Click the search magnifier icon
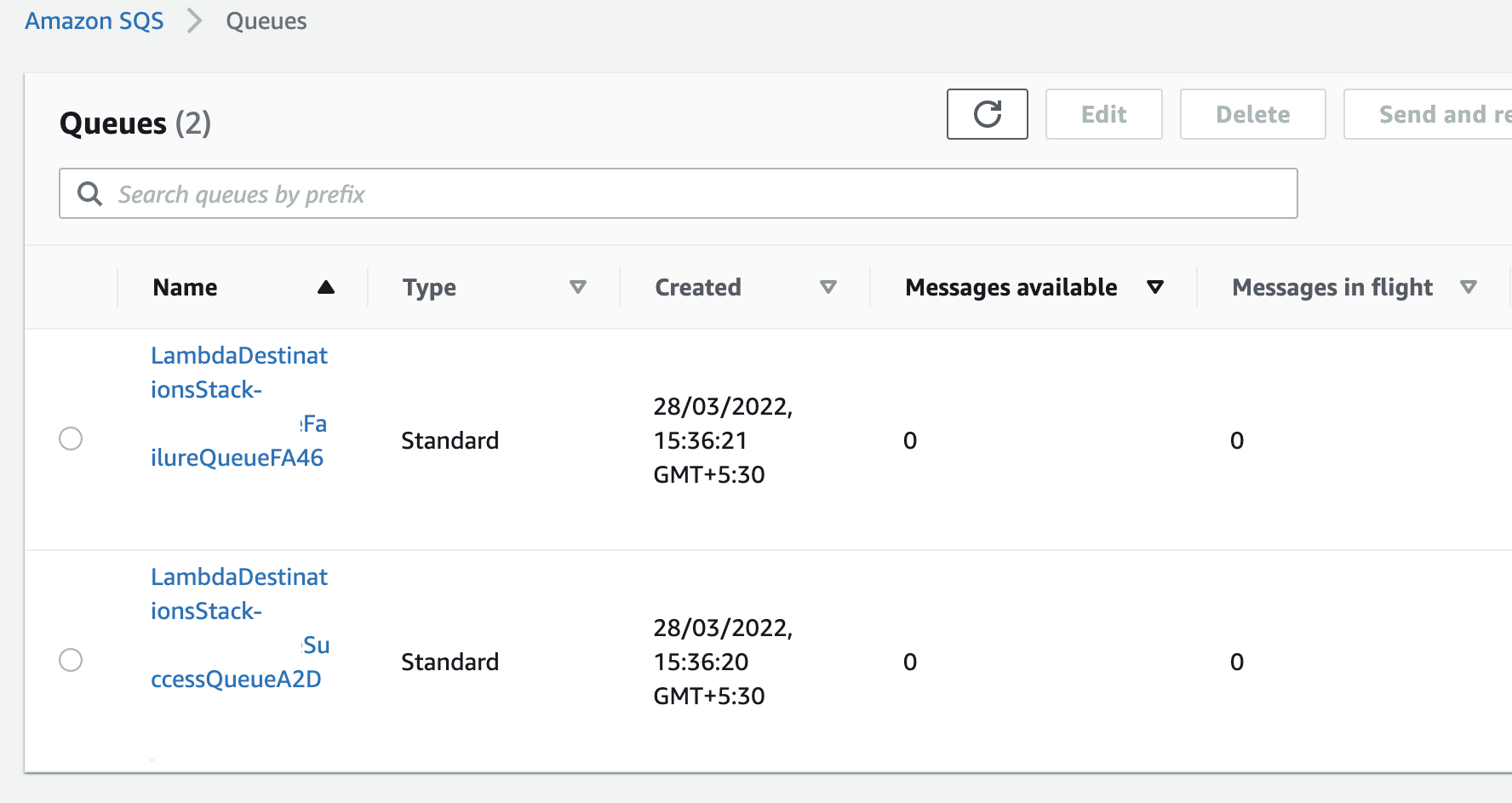 click(89, 193)
